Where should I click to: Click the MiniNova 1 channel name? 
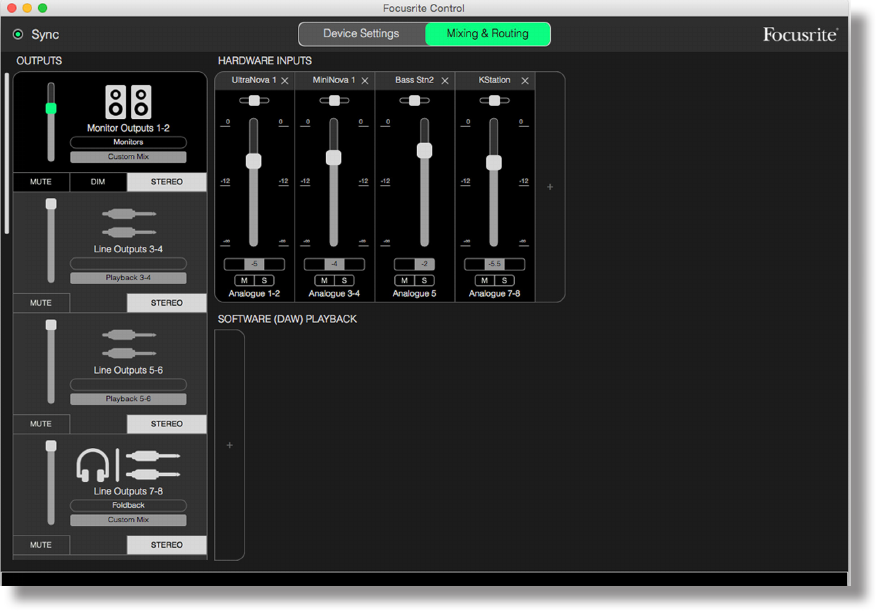click(334, 81)
